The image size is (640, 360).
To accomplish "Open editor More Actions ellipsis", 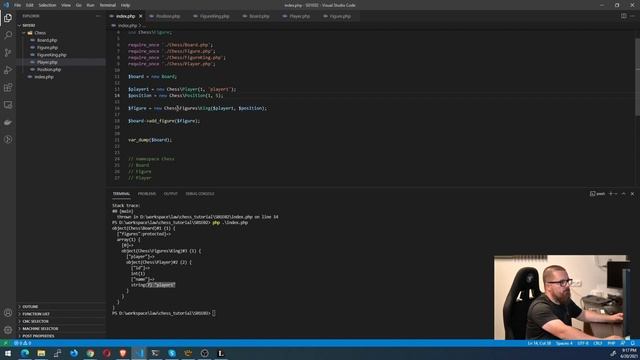I will pos(632,16).
